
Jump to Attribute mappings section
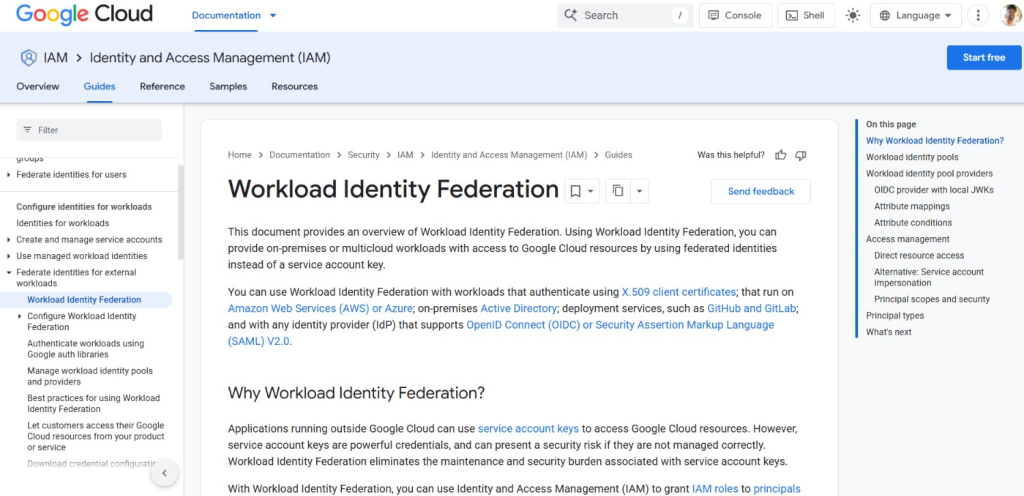[x=912, y=206]
